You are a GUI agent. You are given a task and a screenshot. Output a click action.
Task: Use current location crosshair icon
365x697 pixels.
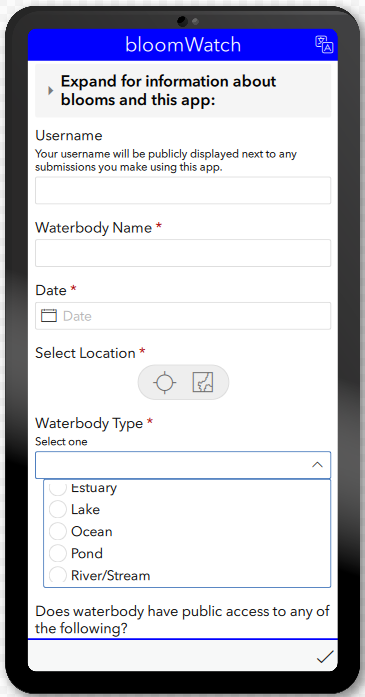164,382
